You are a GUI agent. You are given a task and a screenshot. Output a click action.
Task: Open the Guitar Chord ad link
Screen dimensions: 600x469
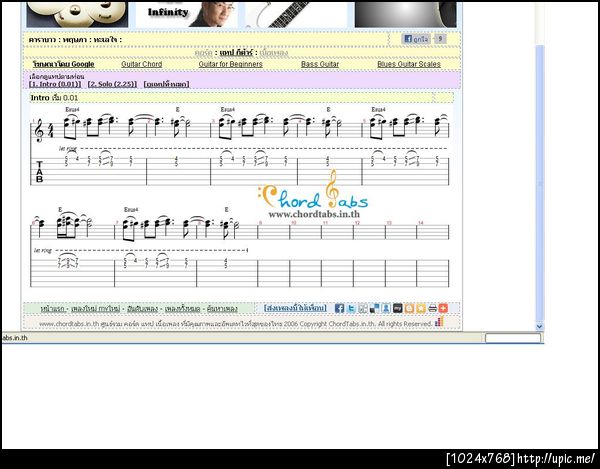(142, 64)
